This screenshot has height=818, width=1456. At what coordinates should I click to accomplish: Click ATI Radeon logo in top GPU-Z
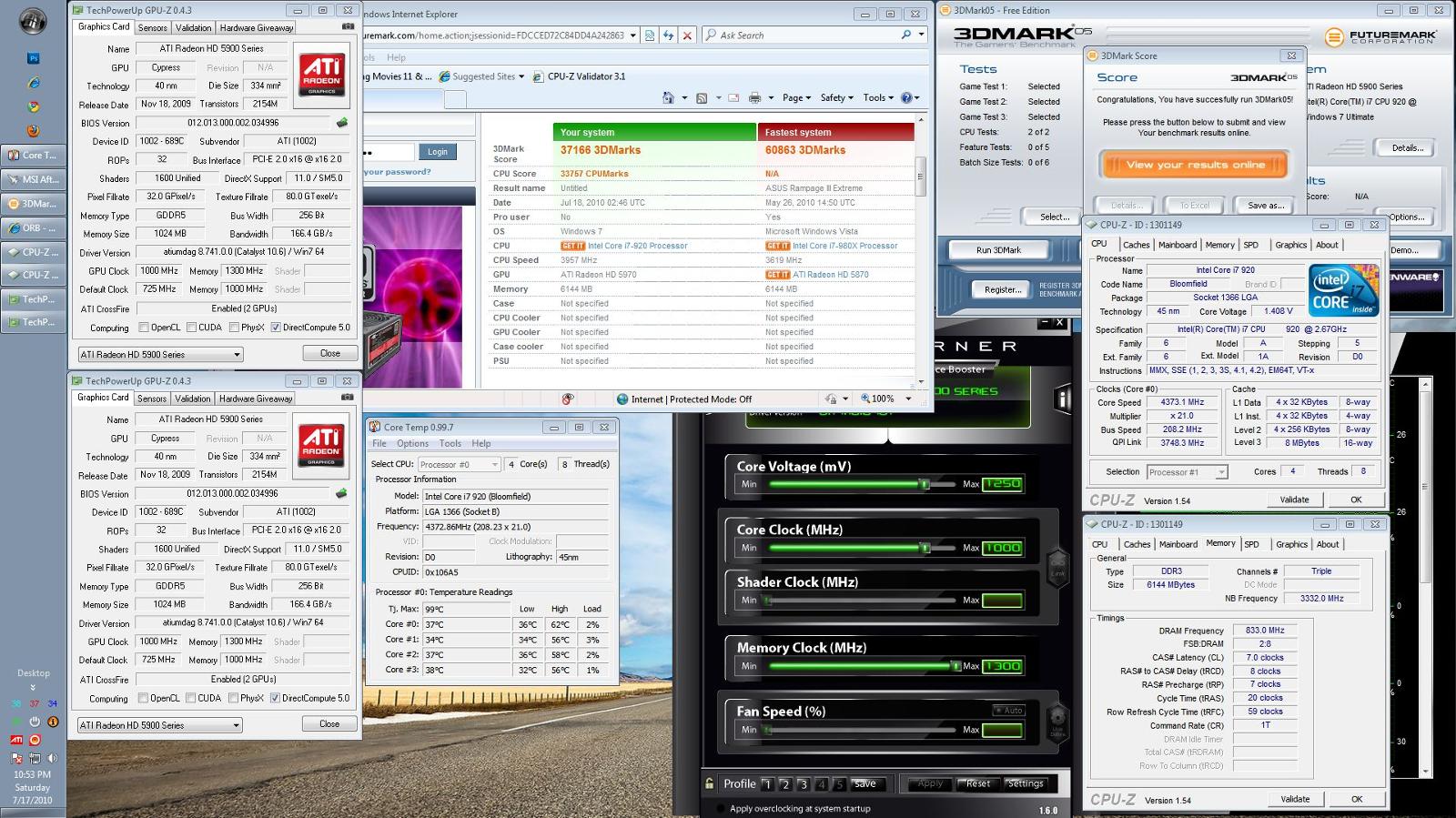(x=322, y=74)
